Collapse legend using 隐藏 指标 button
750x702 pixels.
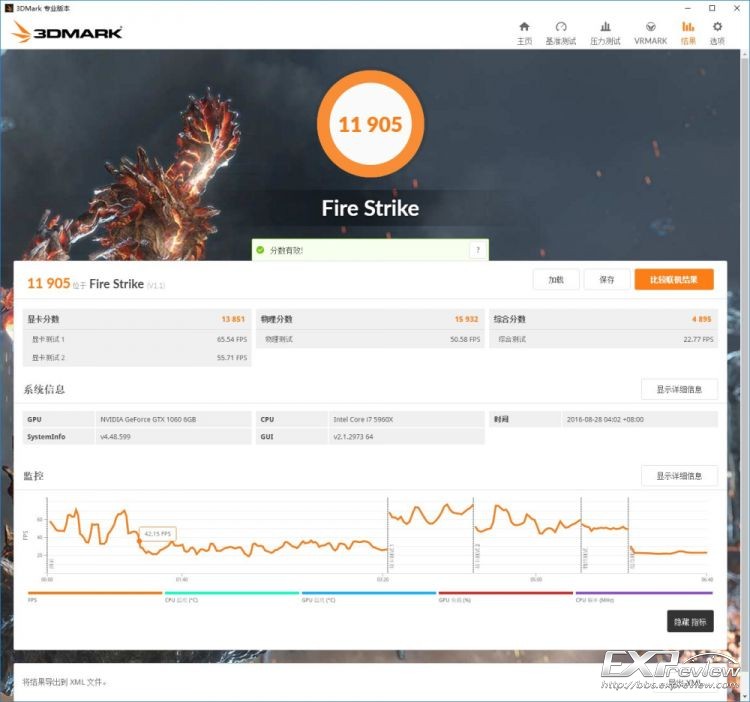coord(690,622)
